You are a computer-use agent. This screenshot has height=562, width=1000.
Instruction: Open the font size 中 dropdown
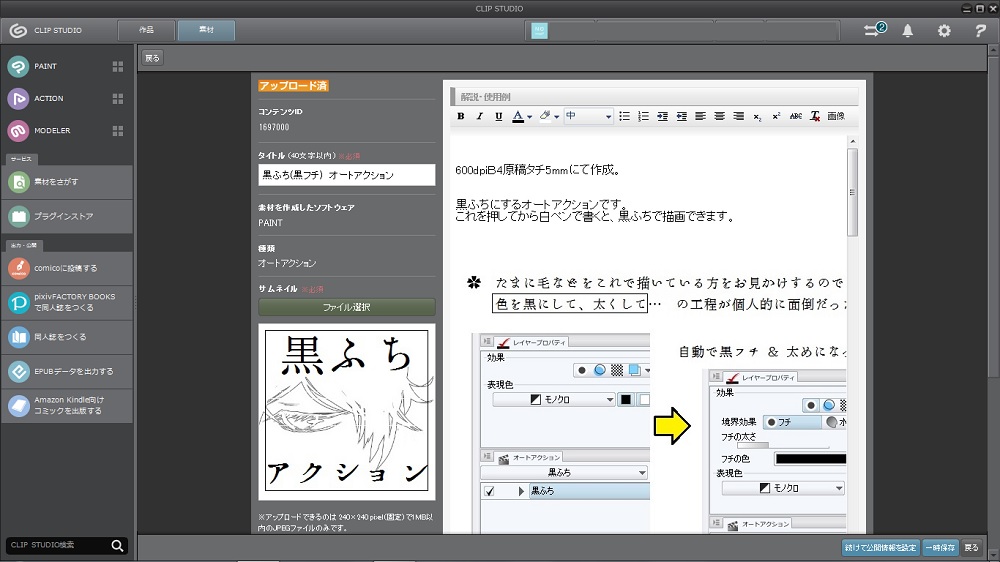pyautogui.click(x=589, y=116)
